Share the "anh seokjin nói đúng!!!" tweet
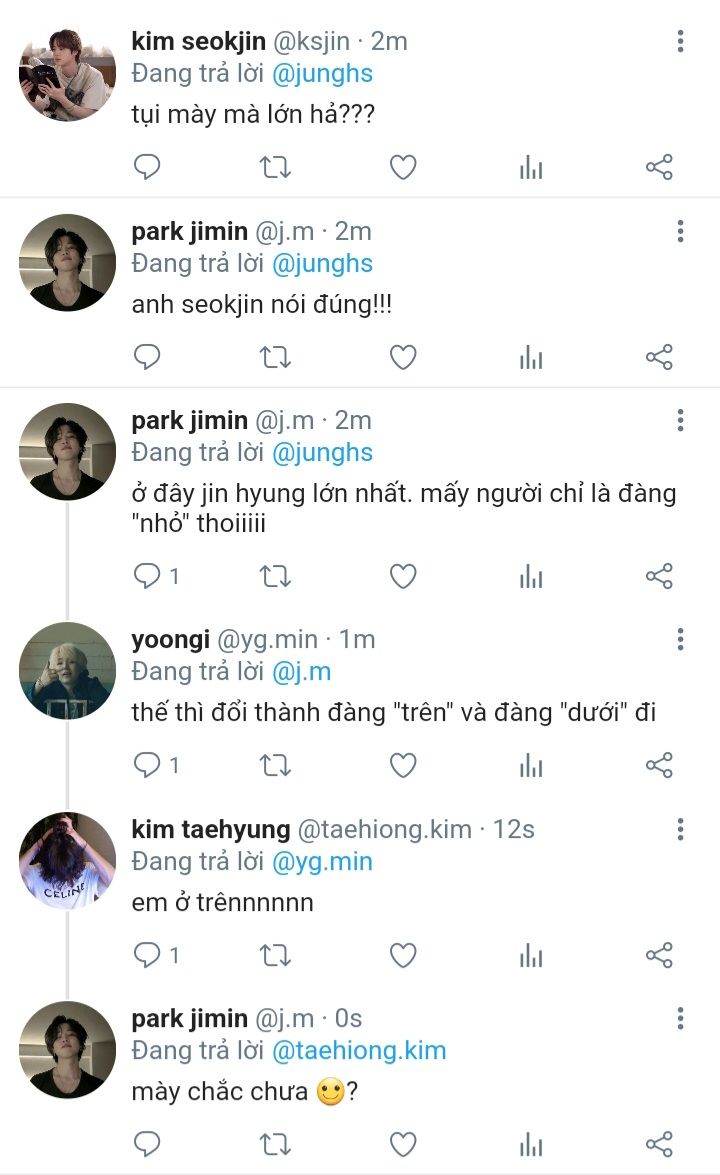The width and height of the screenshot is (720, 1175). [x=659, y=357]
